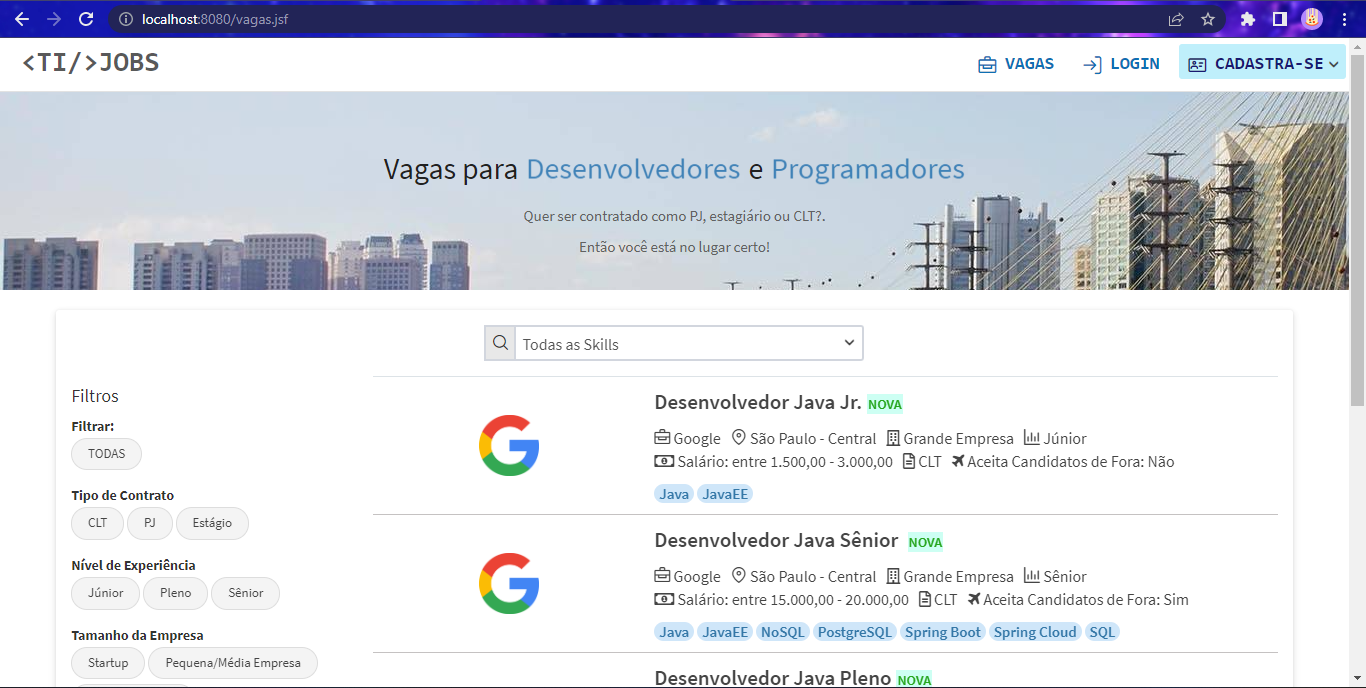Click the briefcase icon beside VAGAS
The image size is (1366, 688).
point(986,62)
